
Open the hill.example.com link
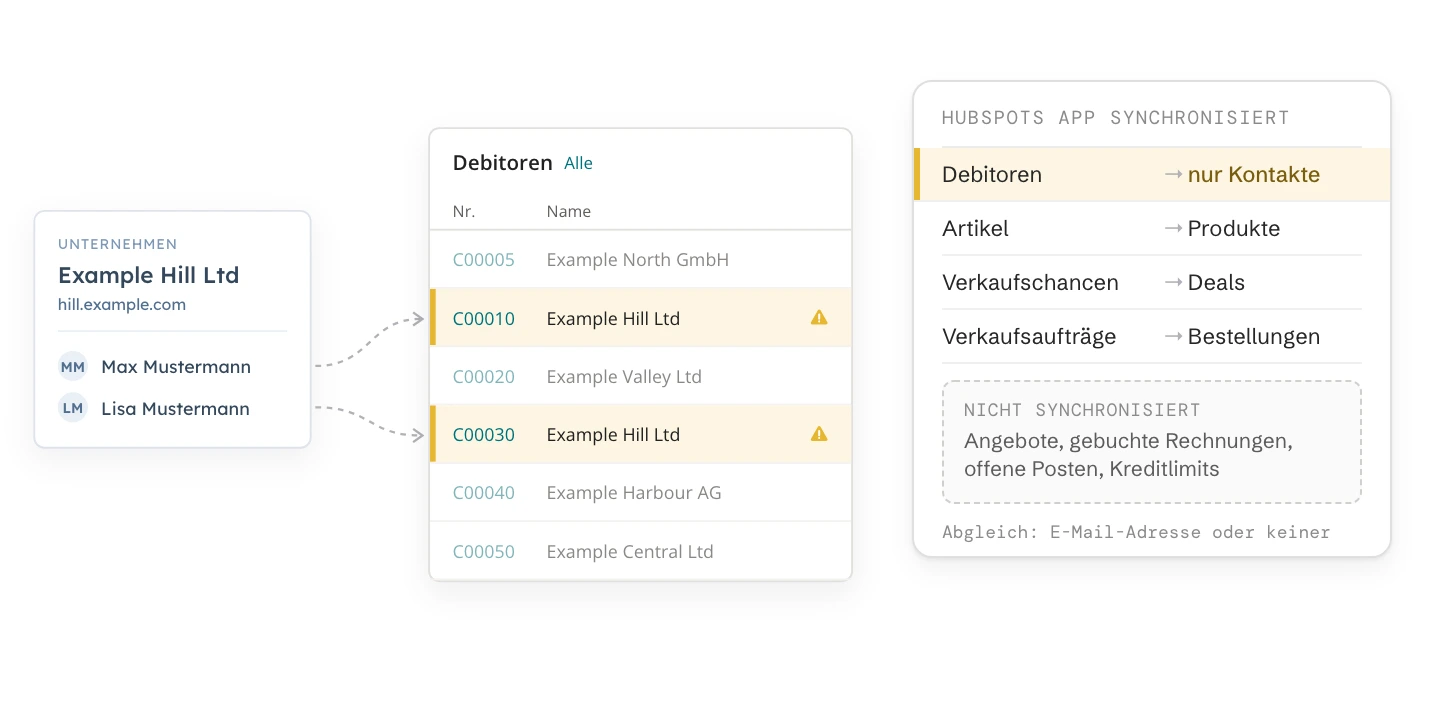(122, 304)
